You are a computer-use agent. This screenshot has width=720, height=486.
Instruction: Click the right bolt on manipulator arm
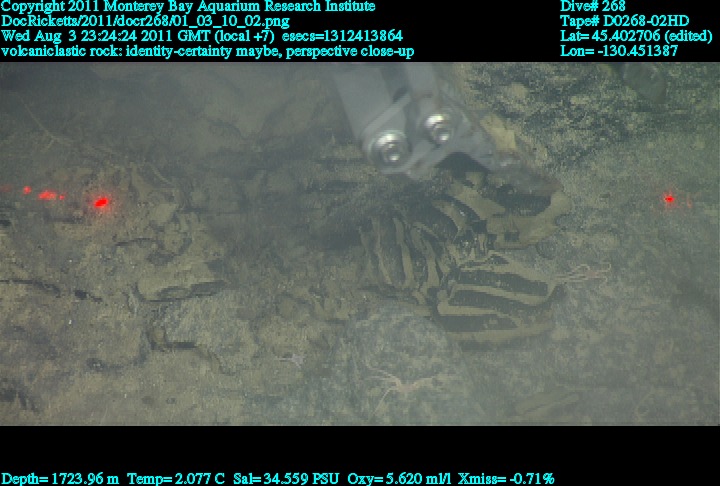(x=437, y=127)
